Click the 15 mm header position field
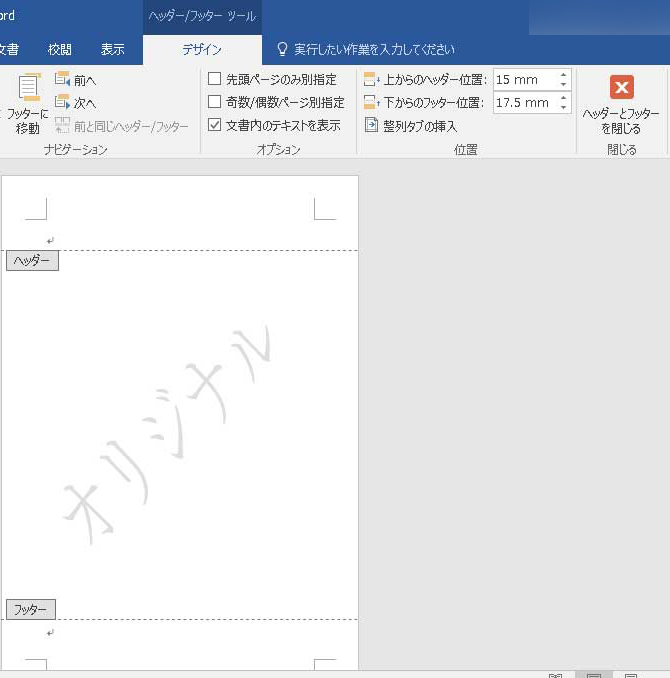This screenshot has height=678, width=670. pos(524,79)
